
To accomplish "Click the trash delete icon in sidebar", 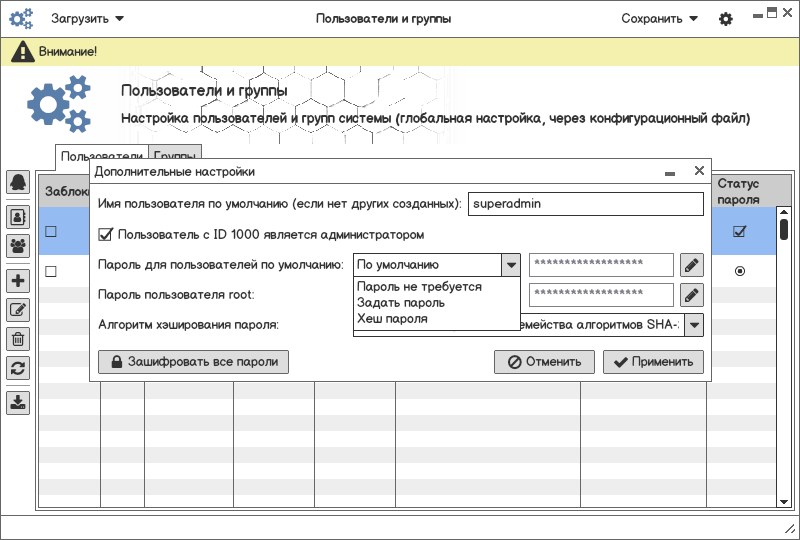I will click(x=18, y=339).
